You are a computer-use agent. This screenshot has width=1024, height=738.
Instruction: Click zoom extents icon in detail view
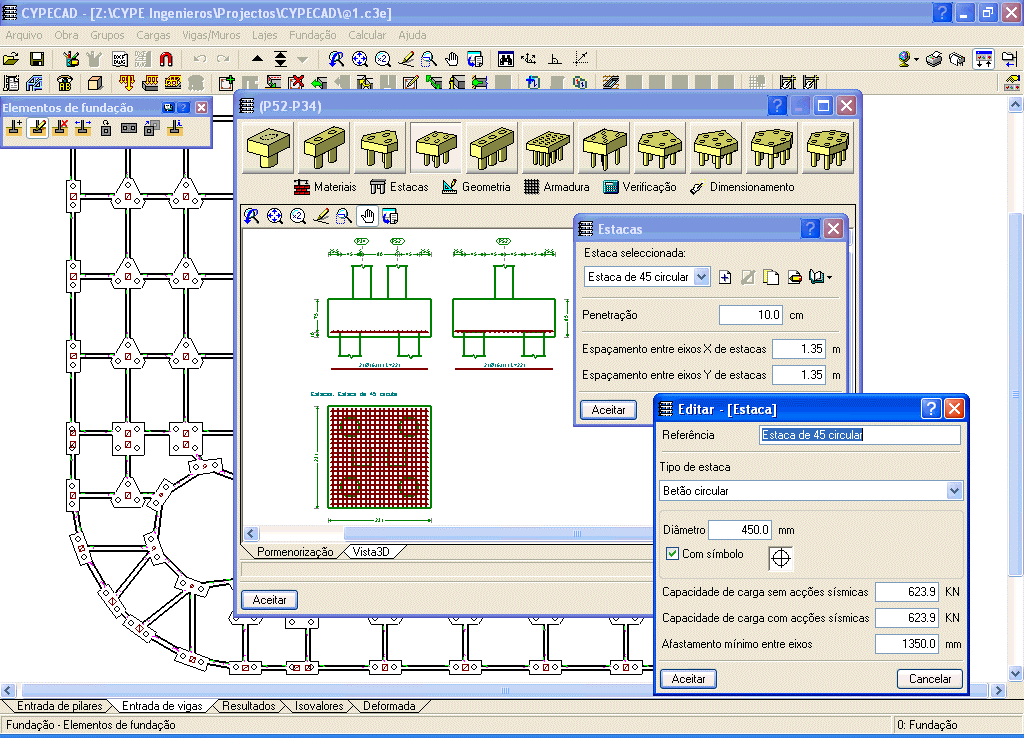point(275,216)
